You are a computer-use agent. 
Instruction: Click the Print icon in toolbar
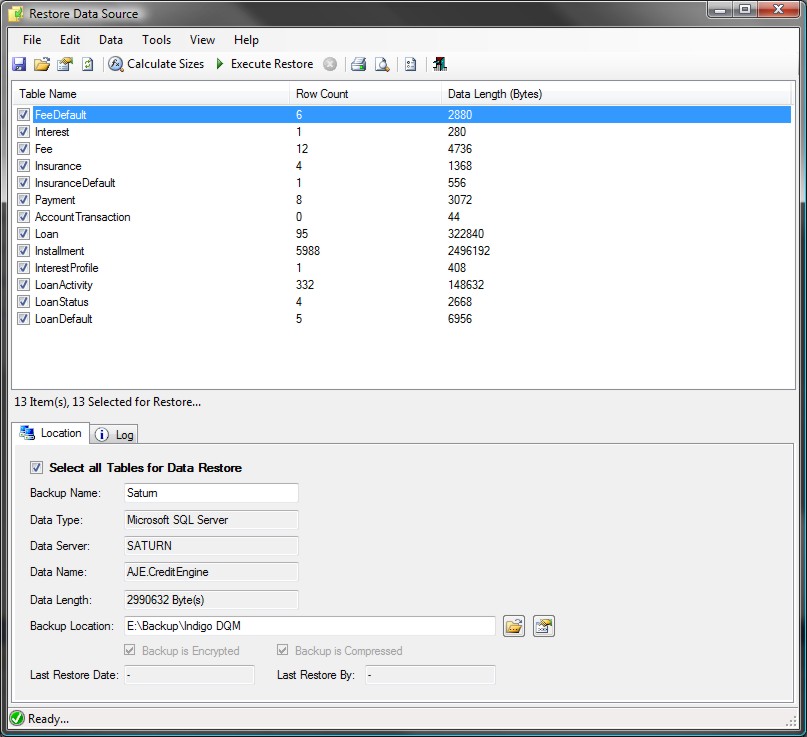(358, 64)
